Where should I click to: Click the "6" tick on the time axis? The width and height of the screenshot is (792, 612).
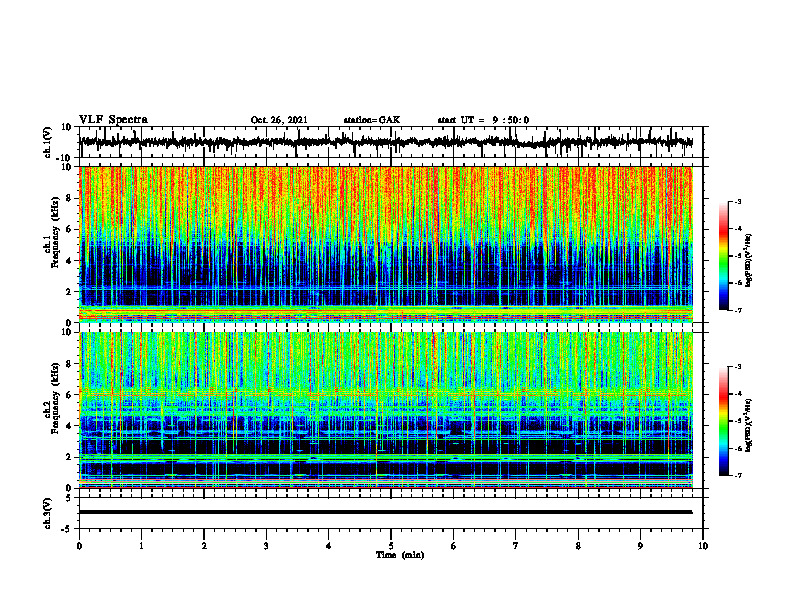click(x=454, y=546)
